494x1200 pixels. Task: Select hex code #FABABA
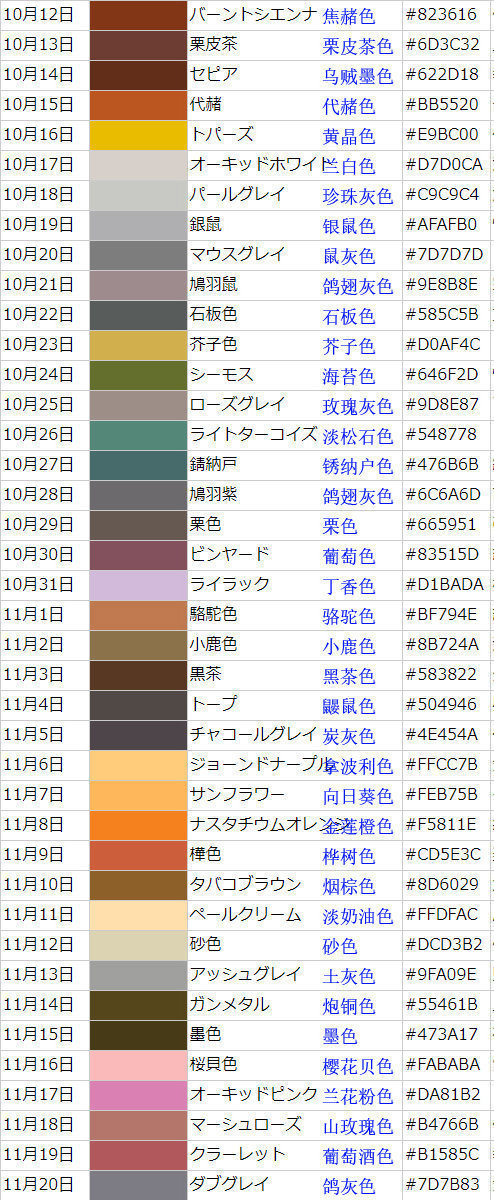pos(443,1064)
